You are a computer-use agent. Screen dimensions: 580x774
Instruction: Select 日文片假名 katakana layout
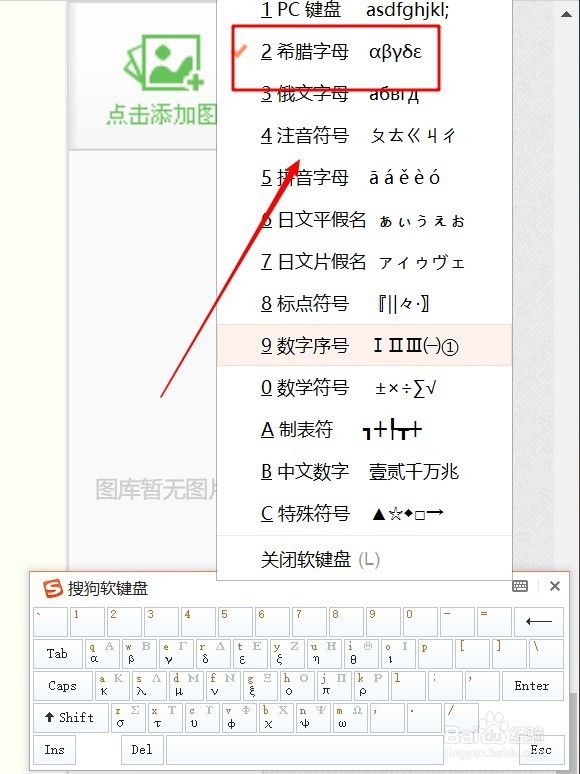[x=364, y=262]
